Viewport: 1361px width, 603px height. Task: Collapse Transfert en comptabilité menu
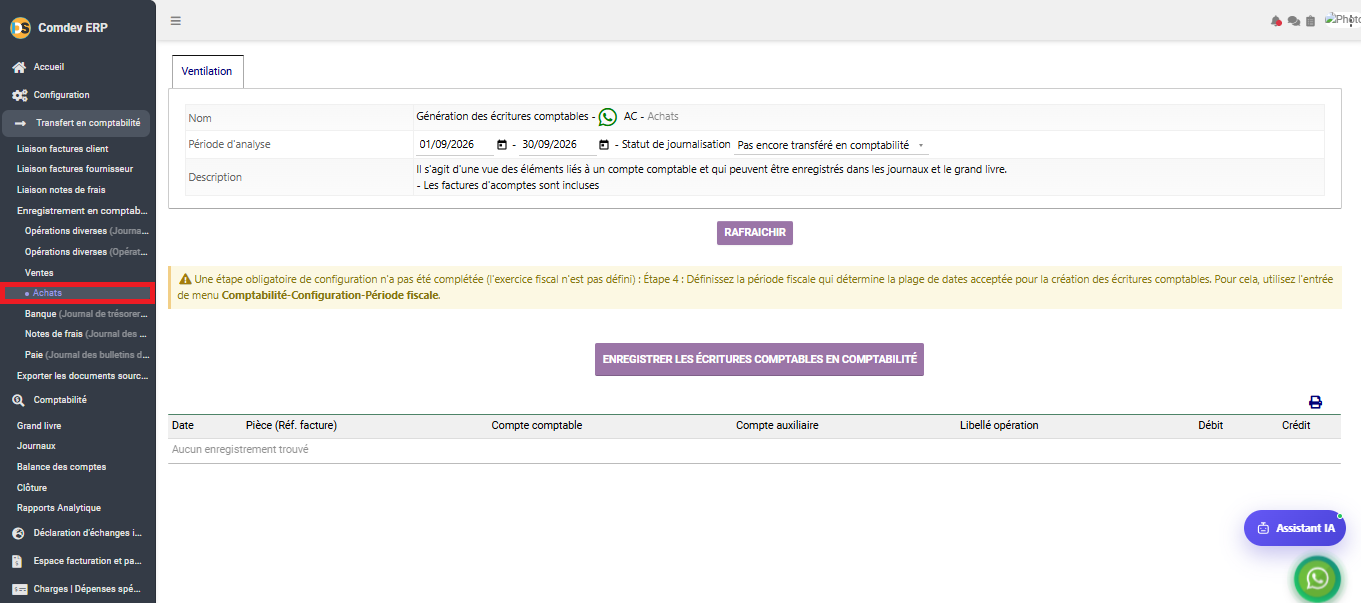point(77,123)
